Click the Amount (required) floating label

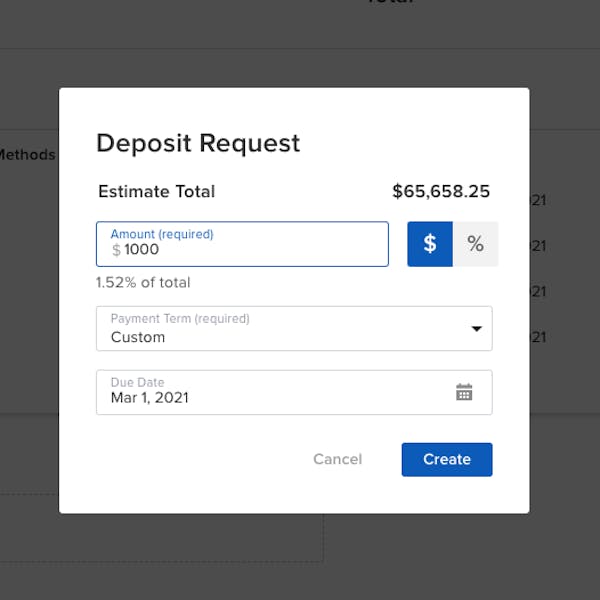coord(161,234)
